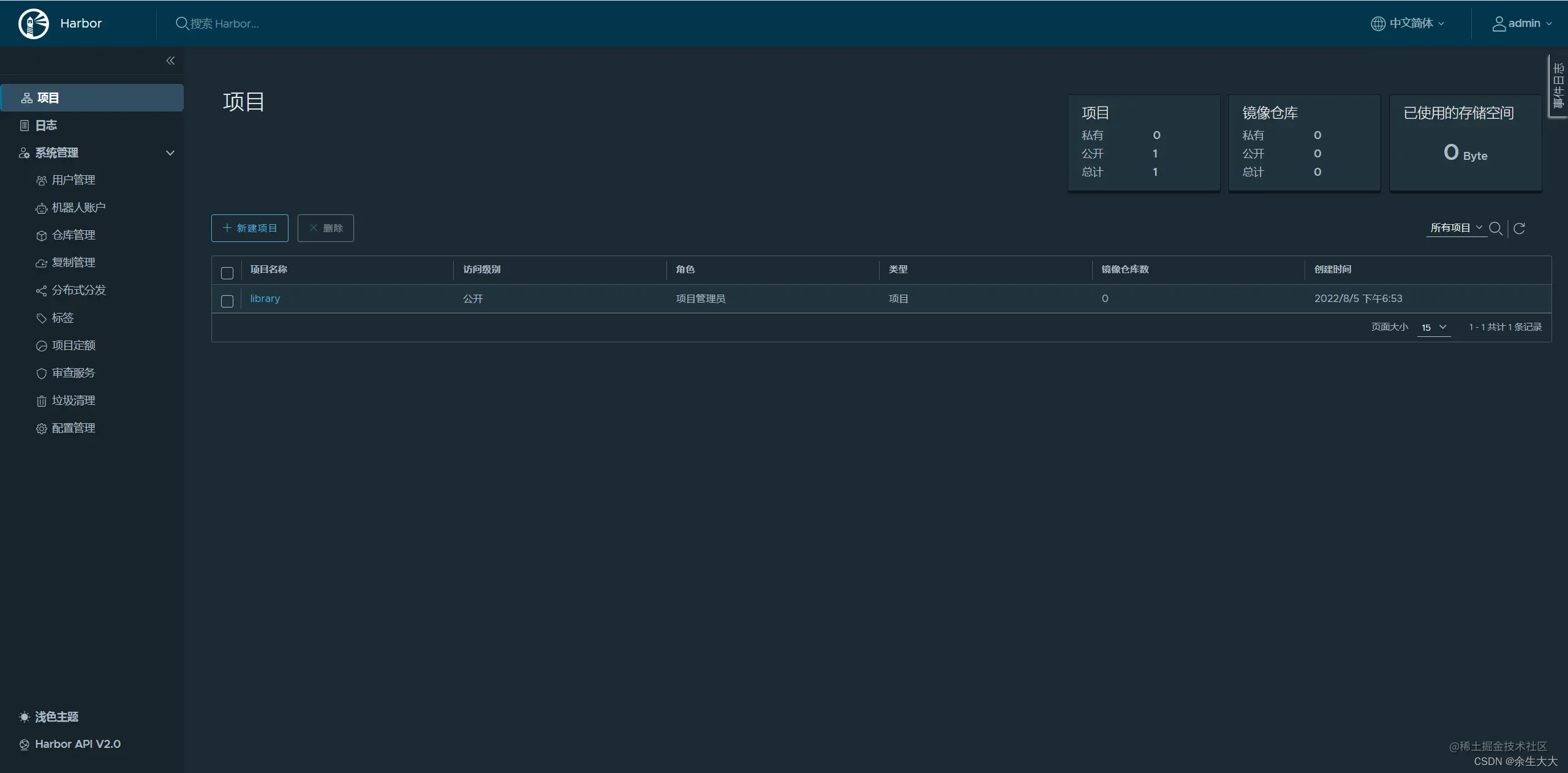Screen dimensions: 1568x773
Task: Open Harbor API V2.0 link
Action: coord(78,744)
